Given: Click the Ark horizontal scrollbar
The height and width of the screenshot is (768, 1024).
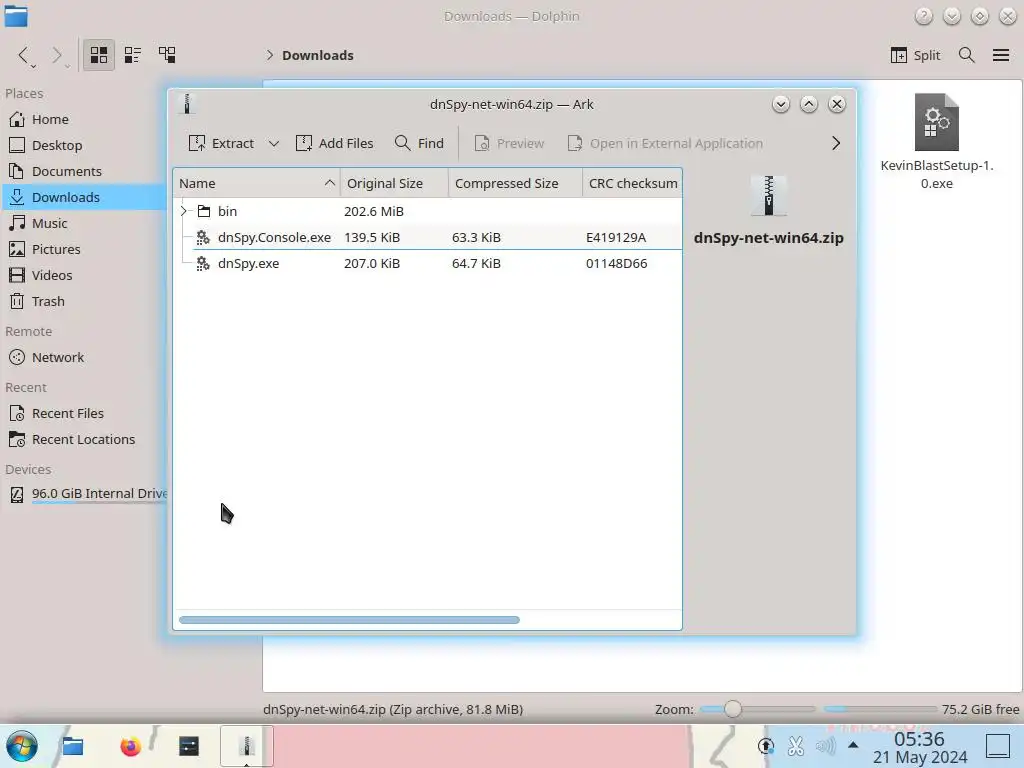Looking at the screenshot, I should (x=349, y=620).
